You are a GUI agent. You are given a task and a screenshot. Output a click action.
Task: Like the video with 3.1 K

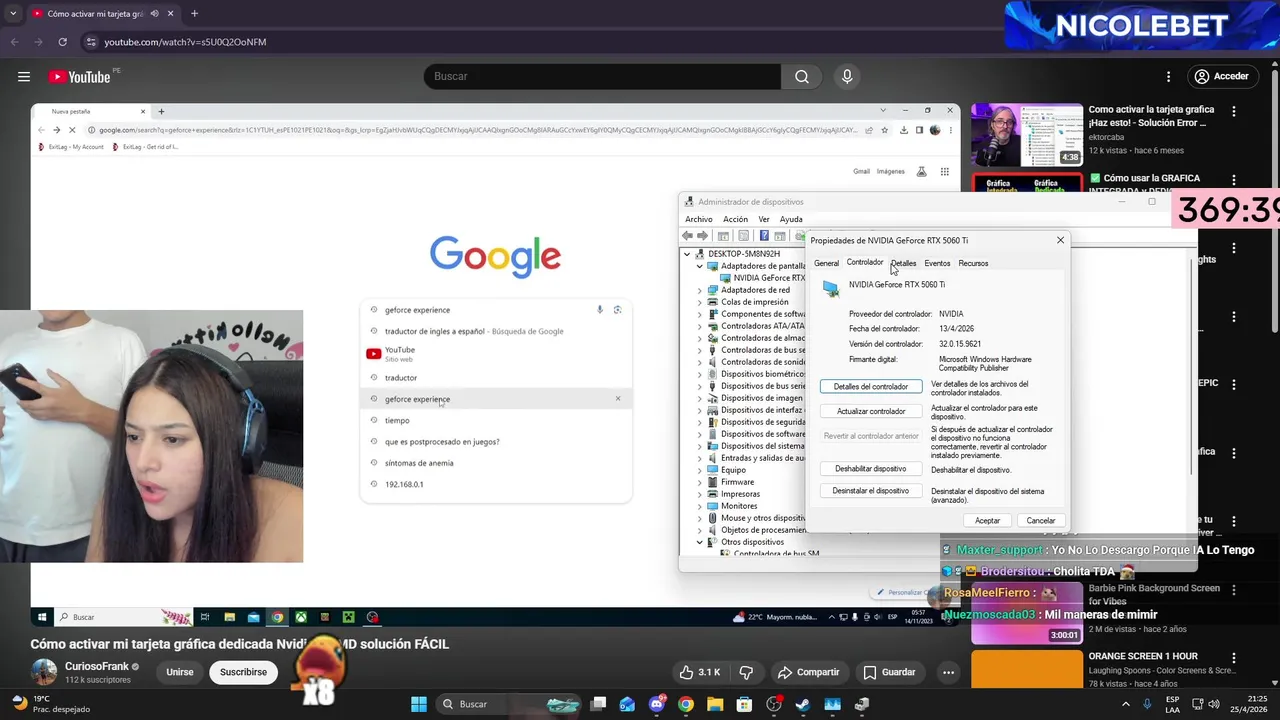pos(700,672)
